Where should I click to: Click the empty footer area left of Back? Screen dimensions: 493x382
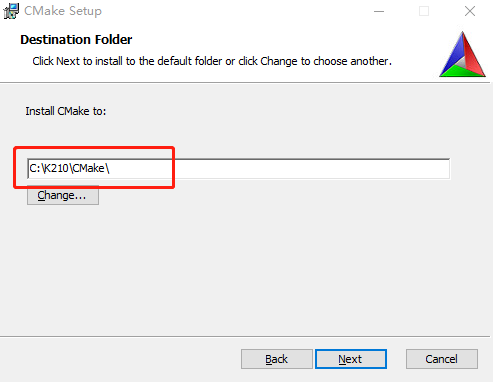tap(120, 359)
